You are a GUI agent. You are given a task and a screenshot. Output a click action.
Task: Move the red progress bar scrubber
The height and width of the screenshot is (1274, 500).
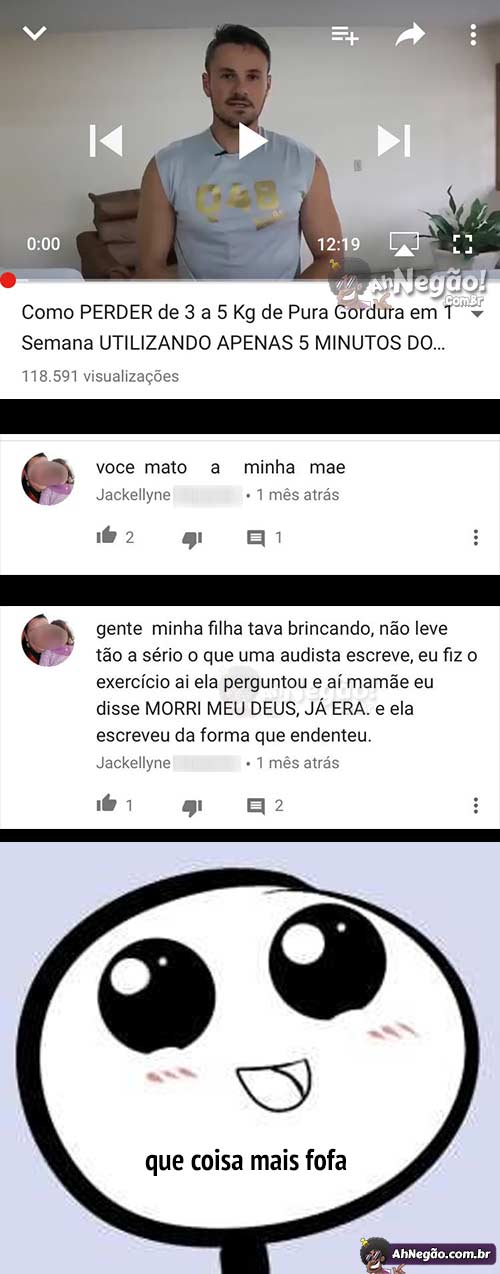[x=7, y=280]
